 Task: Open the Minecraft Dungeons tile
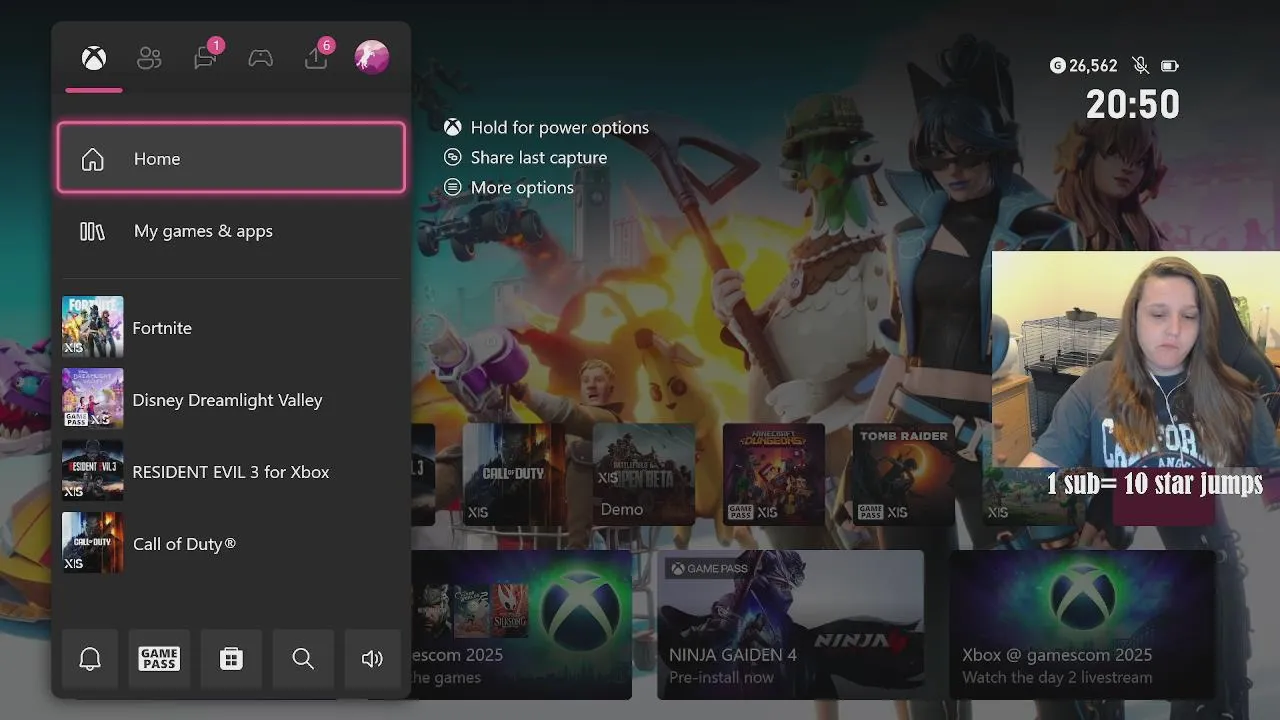[x=774, y=474]
